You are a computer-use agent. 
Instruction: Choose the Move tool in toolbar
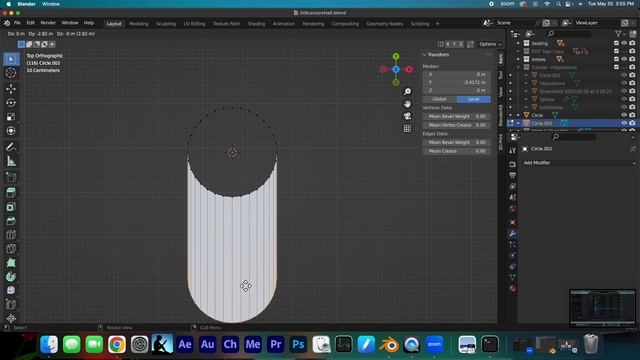coord(11,89)
